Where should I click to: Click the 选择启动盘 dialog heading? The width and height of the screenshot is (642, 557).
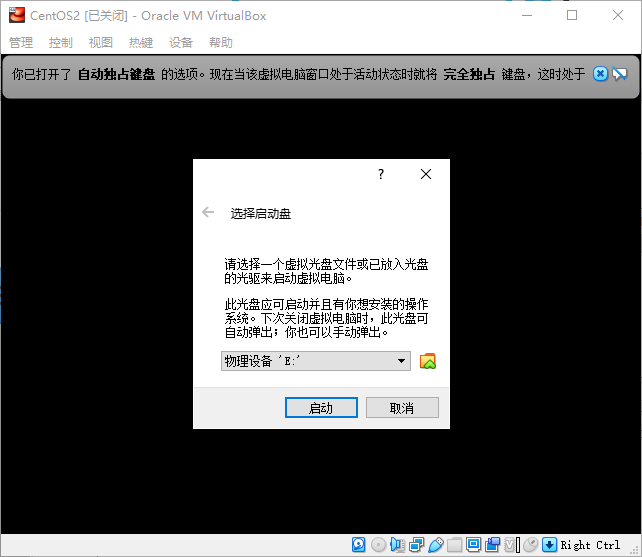tap(261, 213)
